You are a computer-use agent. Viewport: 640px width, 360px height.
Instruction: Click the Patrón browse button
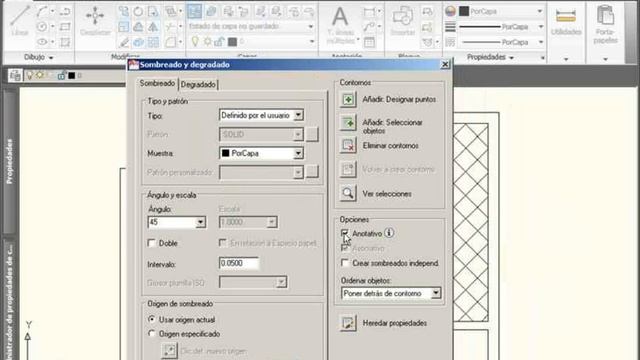(312, 134)
